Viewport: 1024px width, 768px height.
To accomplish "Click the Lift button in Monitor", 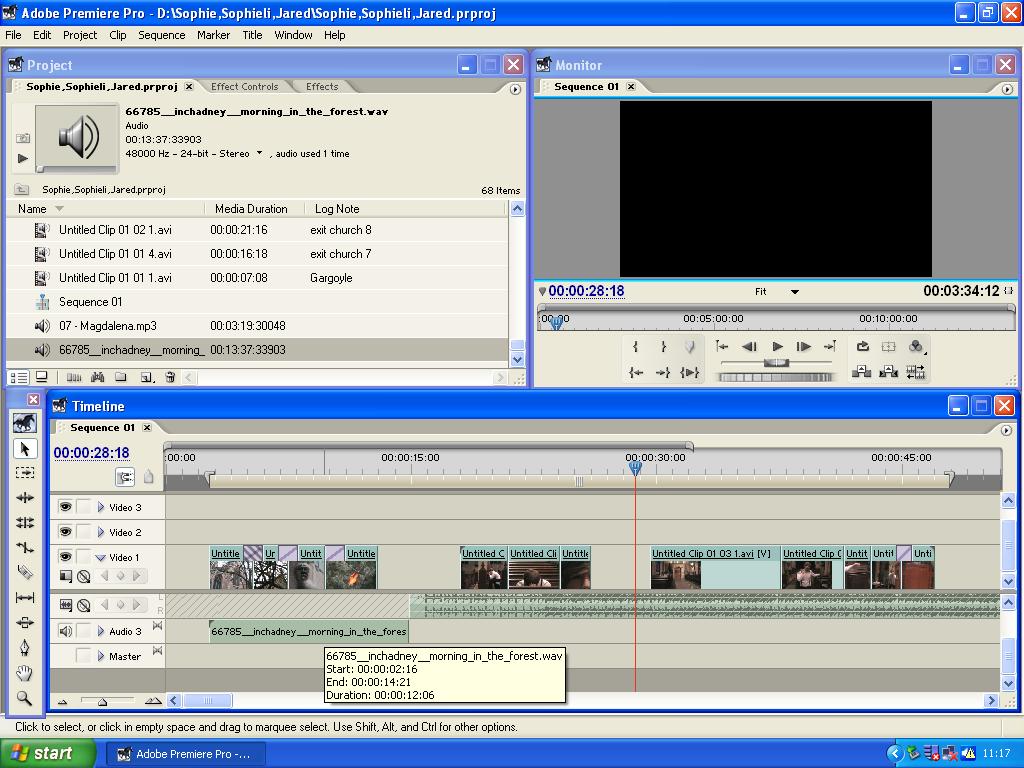I will (861, 372).
